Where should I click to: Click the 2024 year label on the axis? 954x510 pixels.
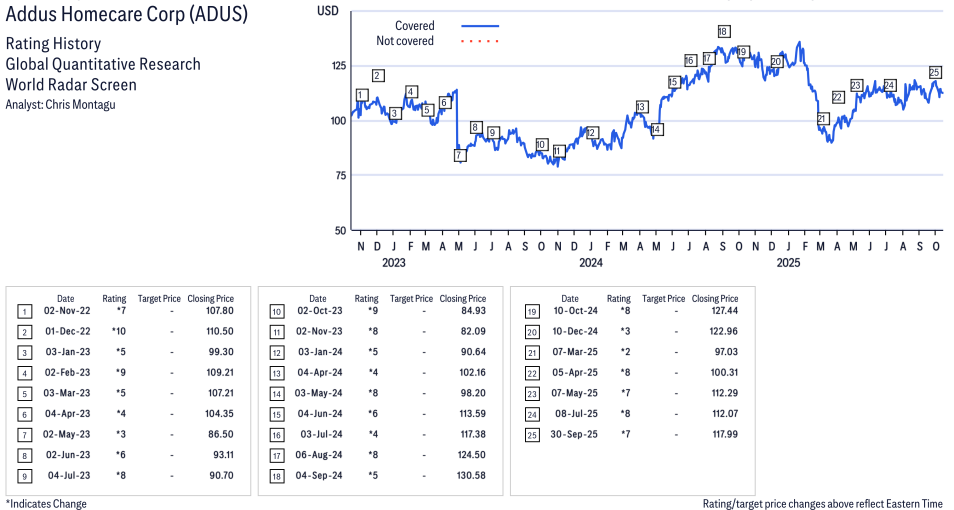click(590, 263)
